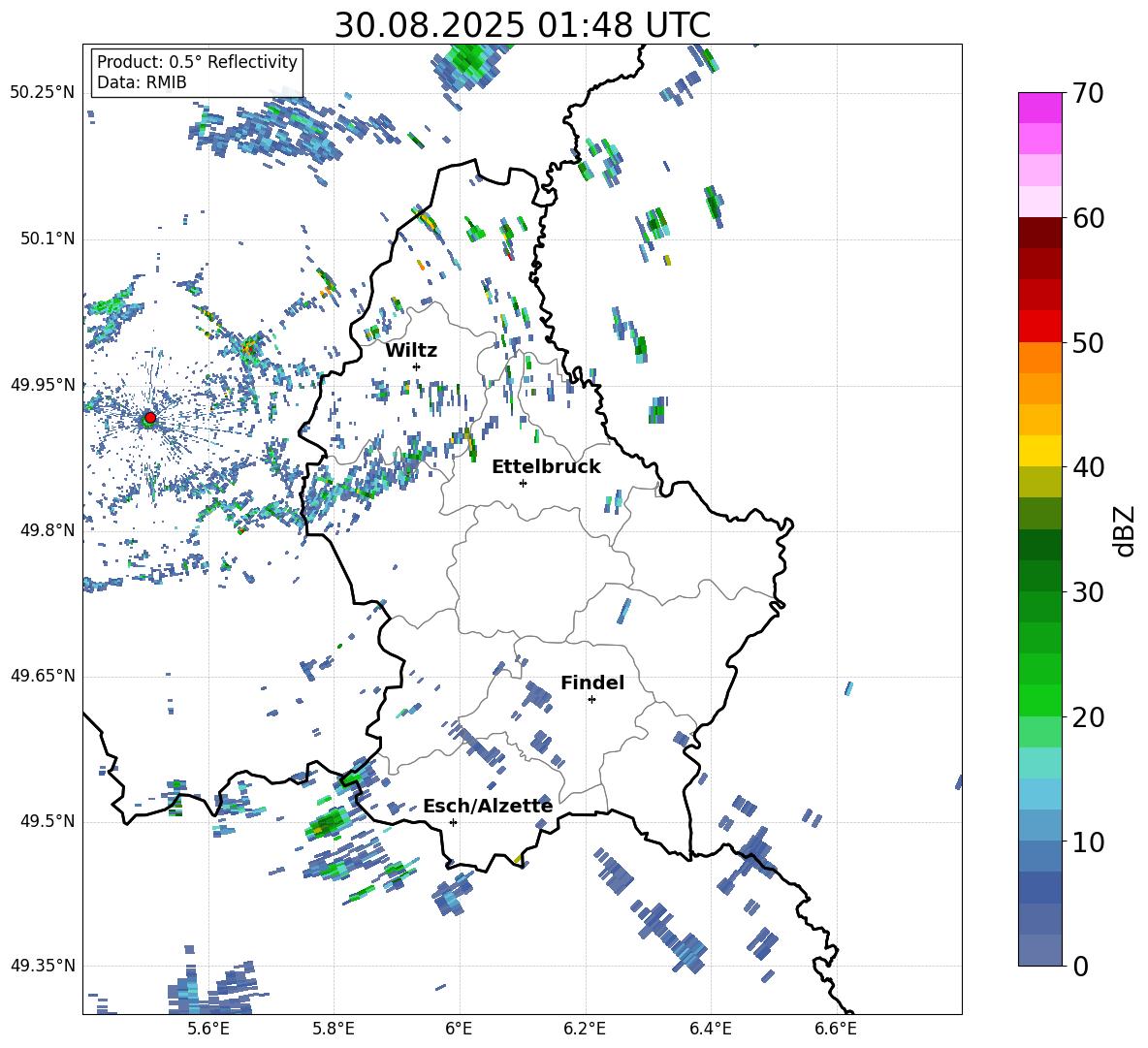Click the Data: RMIB text
This screenshot has width=1148, height=1048.
point(142,82)
